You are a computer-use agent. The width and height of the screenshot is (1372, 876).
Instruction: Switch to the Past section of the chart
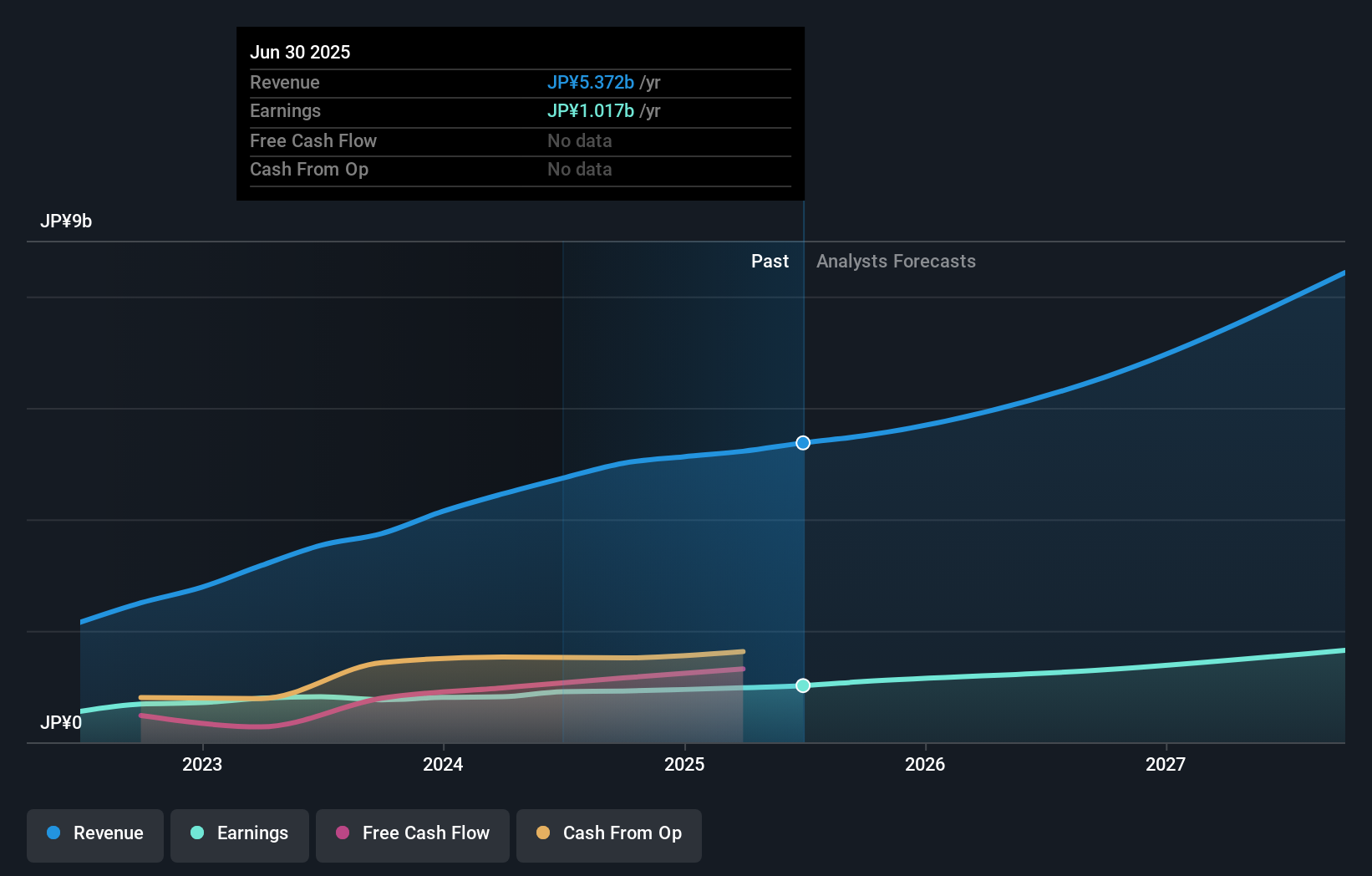(x=770, y=261)
